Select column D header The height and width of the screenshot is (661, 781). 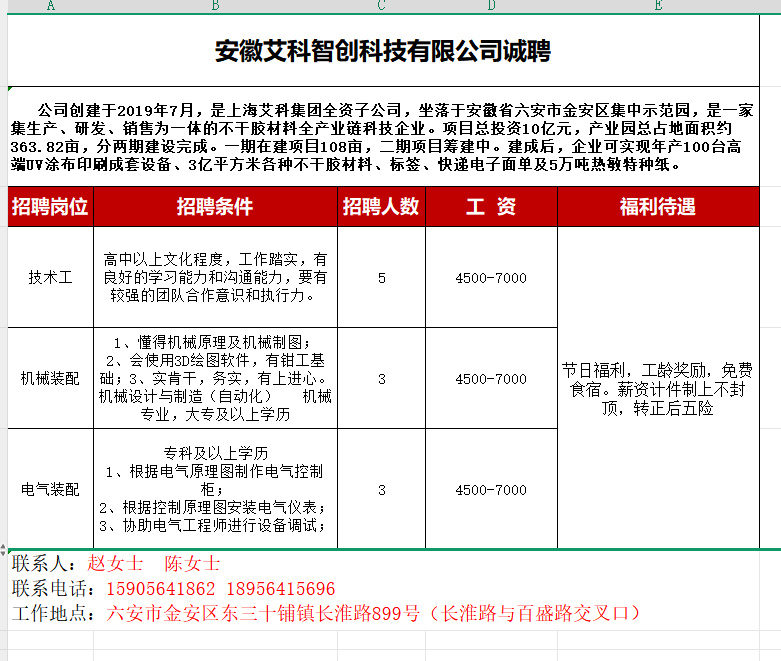(x=490, y=6)
